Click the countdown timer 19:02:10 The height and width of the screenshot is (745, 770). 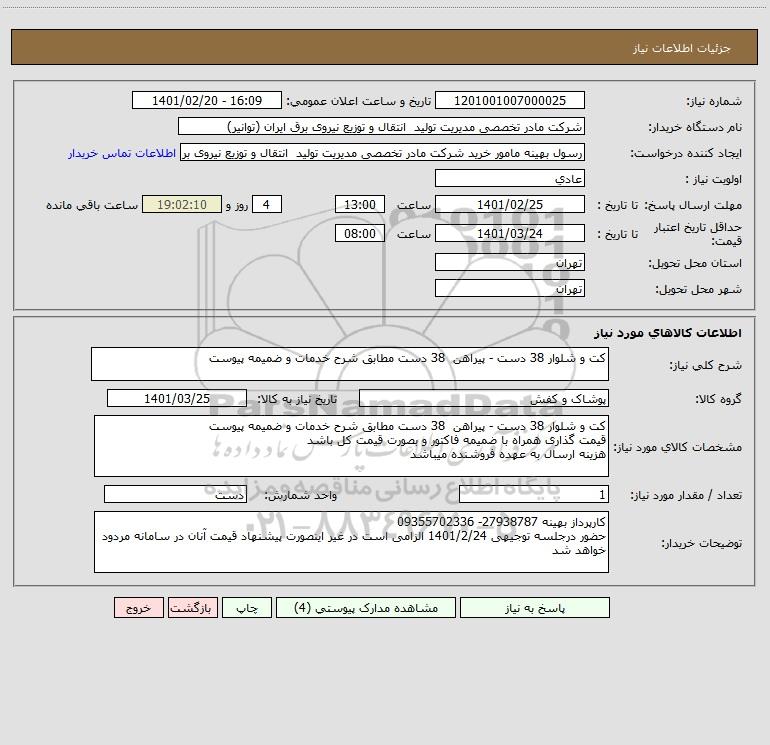click(x=182, y=204)
